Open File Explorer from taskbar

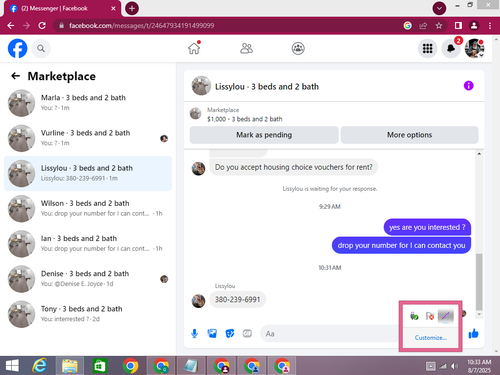[70, 366]
